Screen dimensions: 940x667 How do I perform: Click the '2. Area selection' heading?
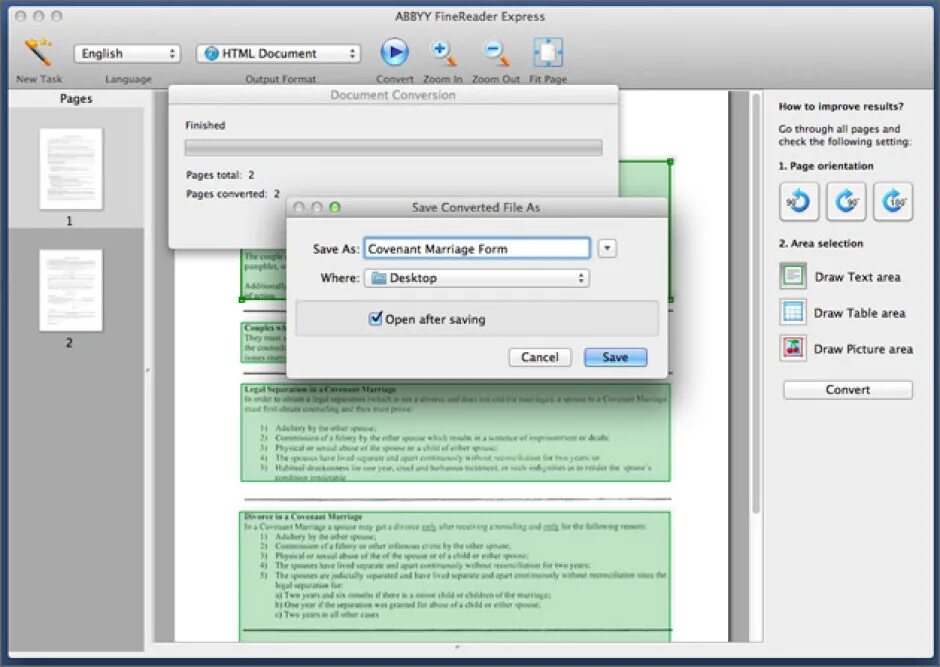coord(821,243)
